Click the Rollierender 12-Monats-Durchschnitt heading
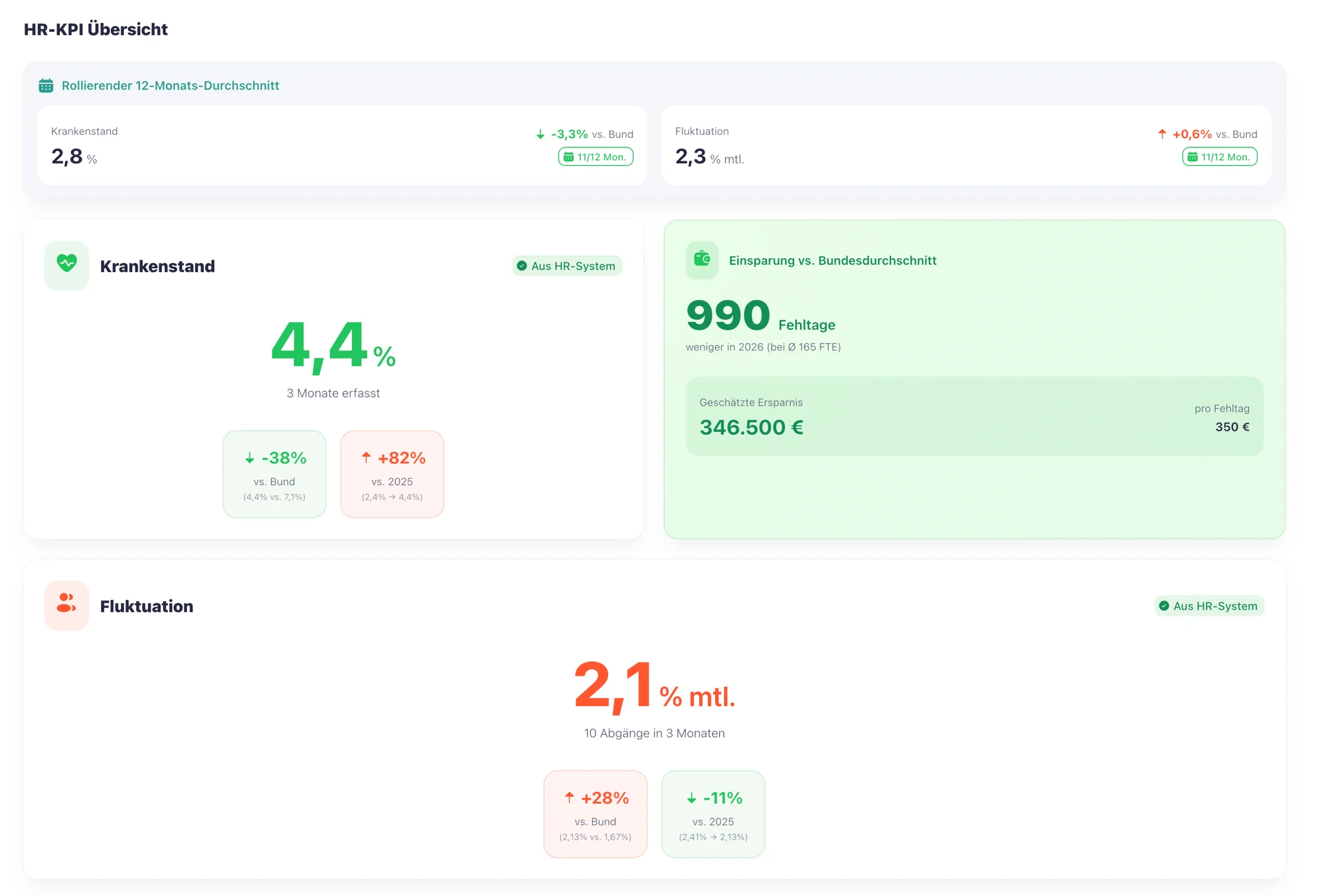 (170, 86)
